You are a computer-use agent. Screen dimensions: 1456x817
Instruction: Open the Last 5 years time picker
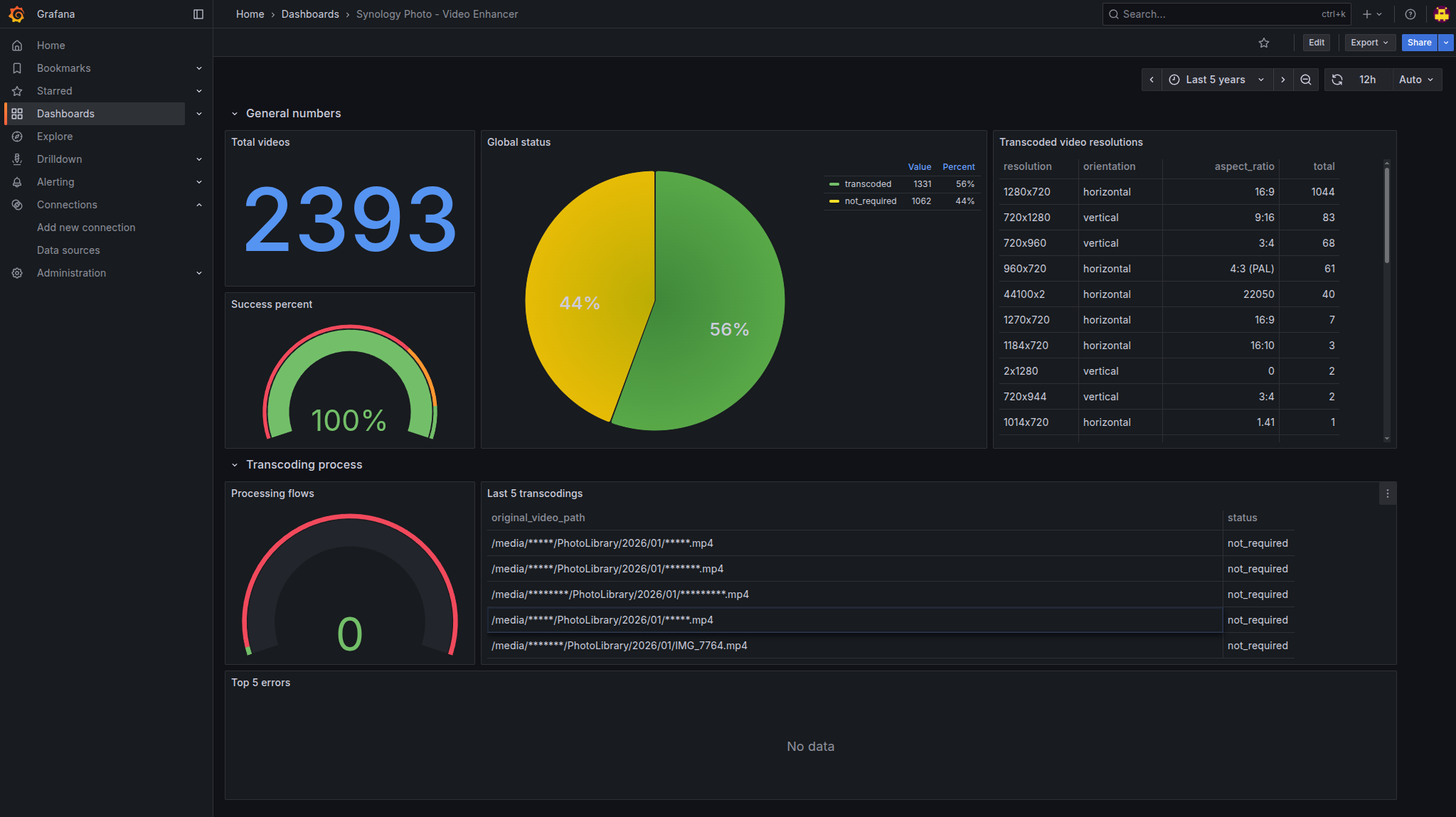pyautogui.click(x=1216, y=80)
